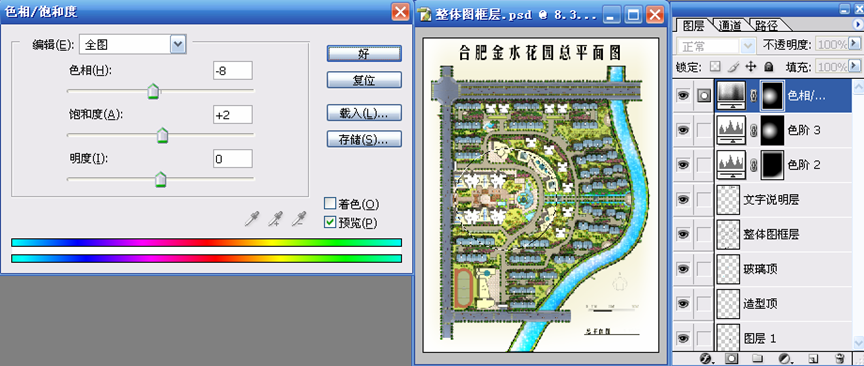This screenshot has width=864, height=366.
Task: Click the lock transparent pixels icon
Action: (x=715, y=67)
